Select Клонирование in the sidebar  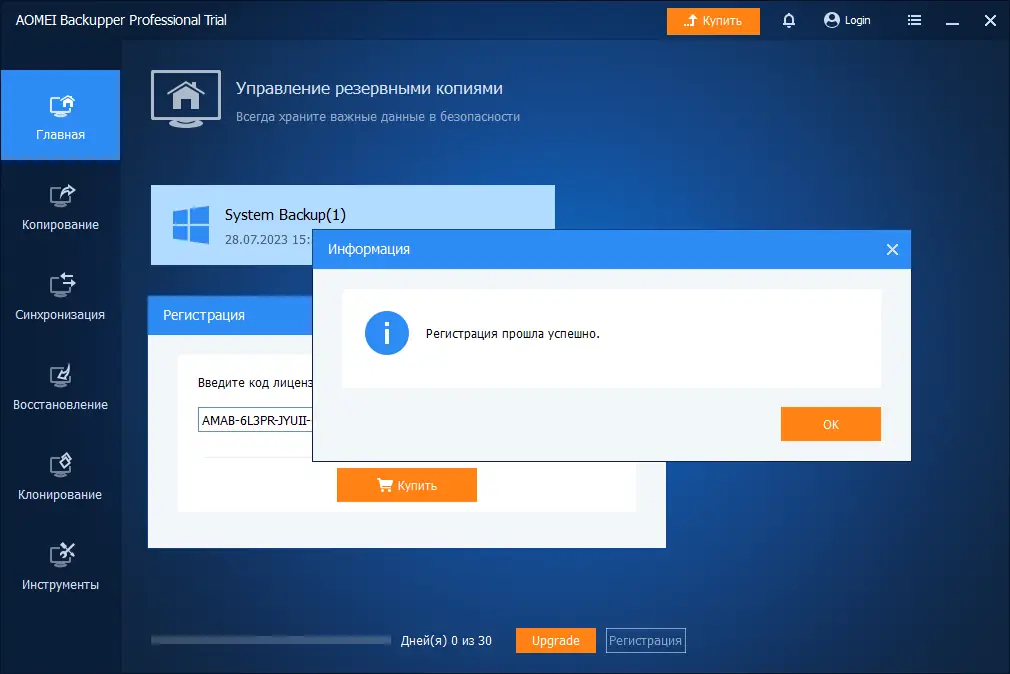(61, 477)
